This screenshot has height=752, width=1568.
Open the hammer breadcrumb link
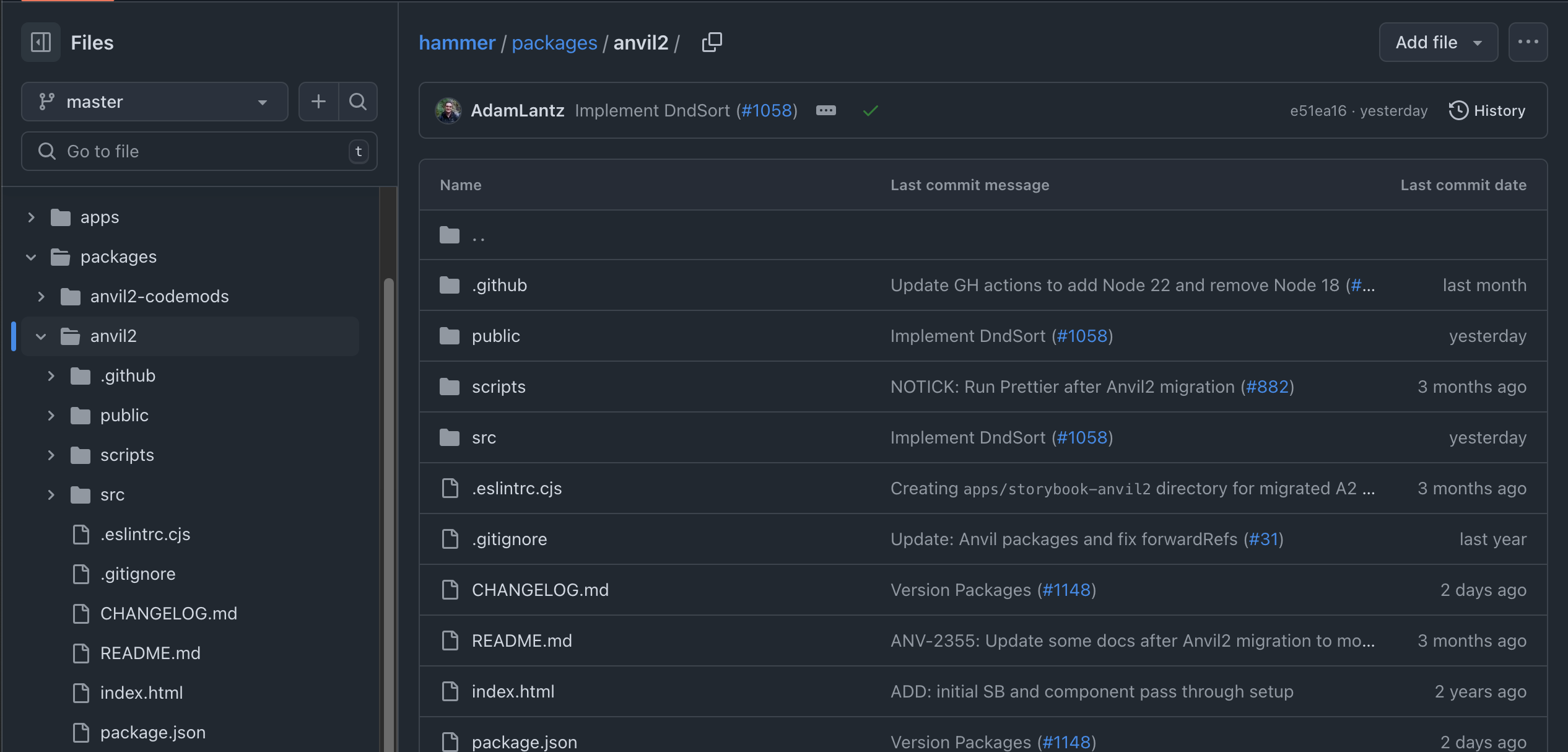pyautogui.click(x=457, y=43)
